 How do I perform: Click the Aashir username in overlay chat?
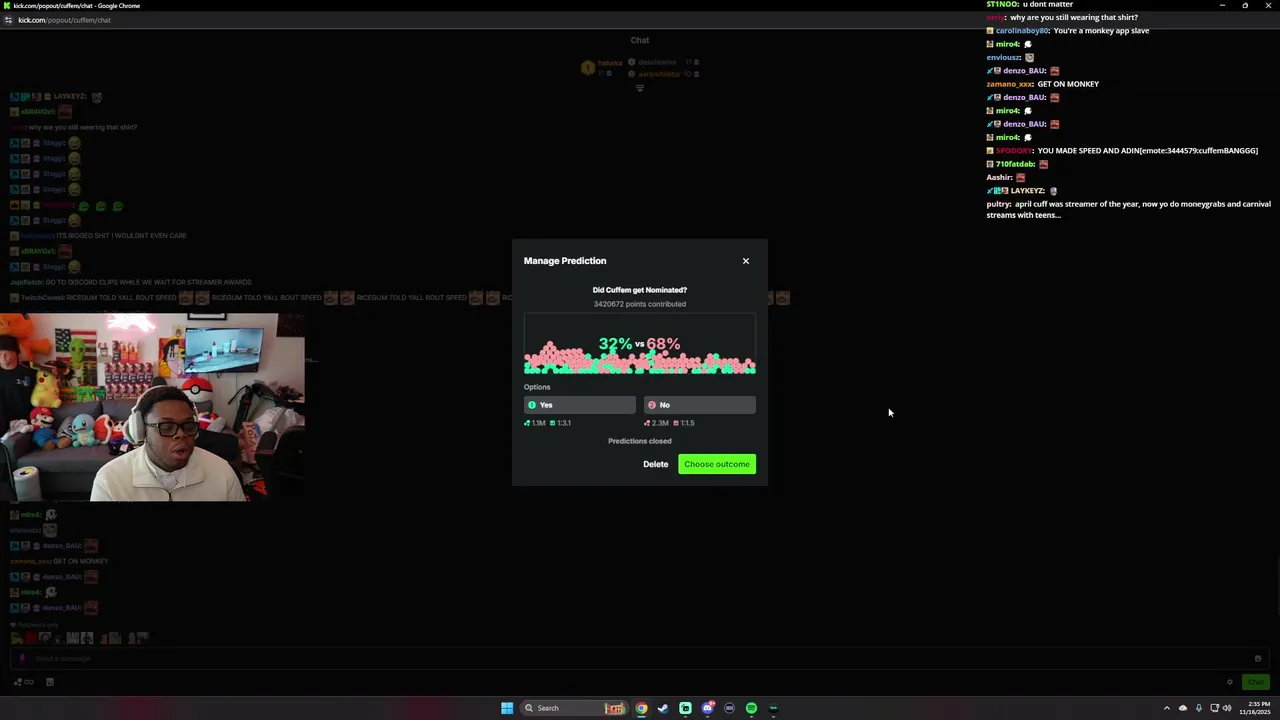point(999,177)
